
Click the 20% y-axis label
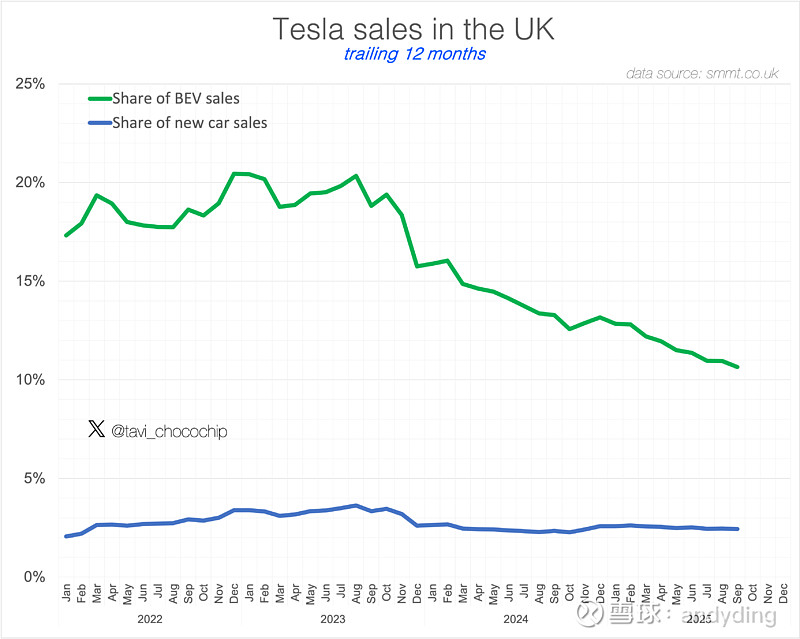30,182
